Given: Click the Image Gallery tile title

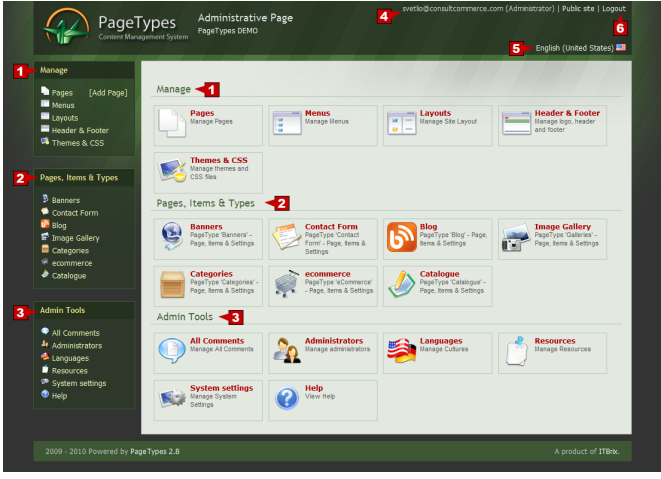Looking at the screenshot, I should tap(562, 227).
